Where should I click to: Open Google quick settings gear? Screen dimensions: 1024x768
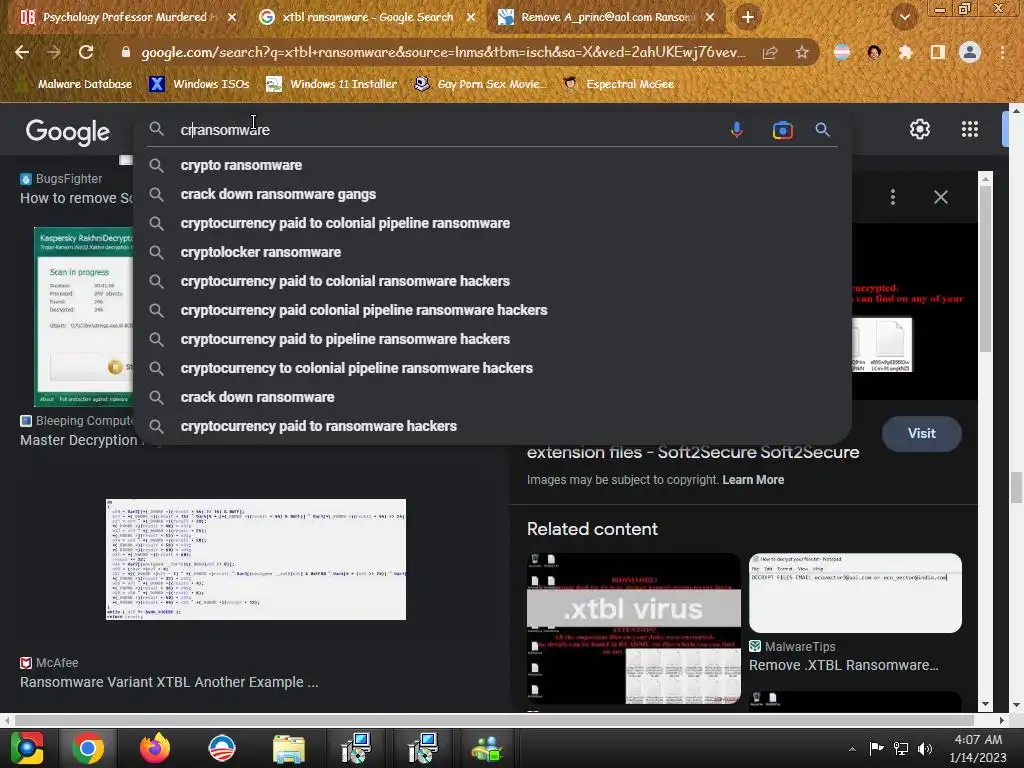pyautogui.click(x=920, y=129)
